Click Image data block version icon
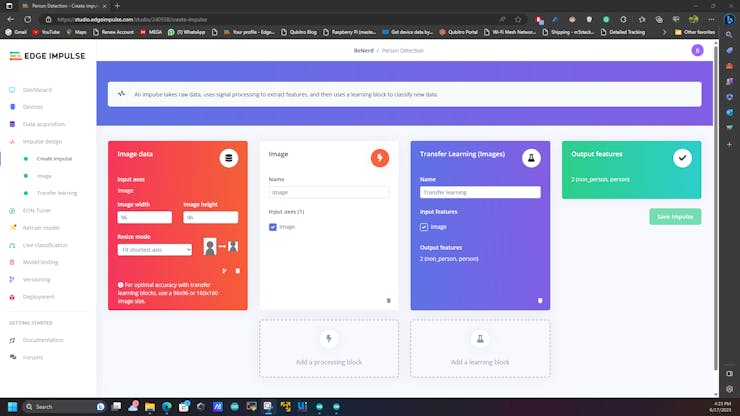Viewport: 740px width, 416px height. point(224,271)
